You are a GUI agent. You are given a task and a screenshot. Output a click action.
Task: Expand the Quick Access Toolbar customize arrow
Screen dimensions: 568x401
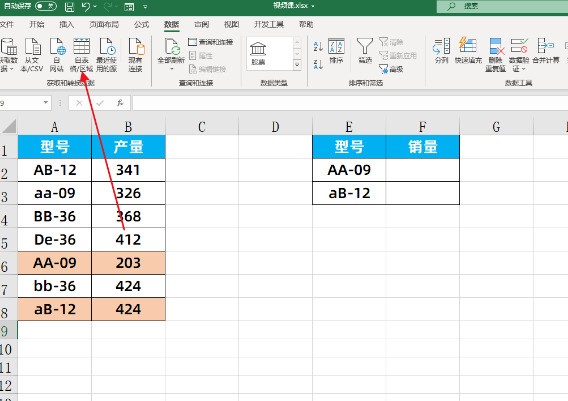(x=145, y=7)
